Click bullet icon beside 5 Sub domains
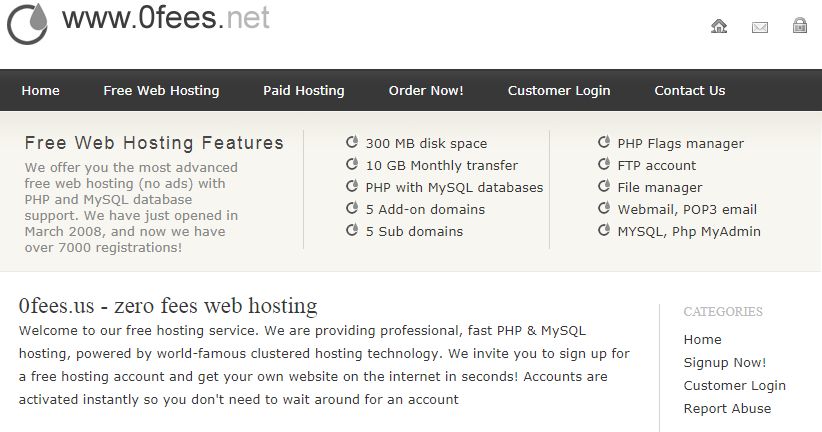The image size is (822, 432). [x=352, y=230]
